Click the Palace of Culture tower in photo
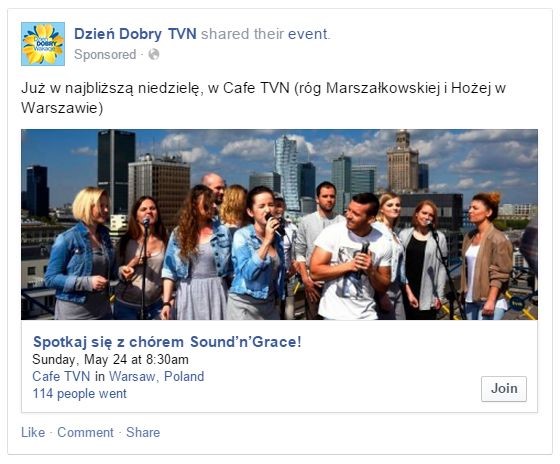 [x=402, y=161]
